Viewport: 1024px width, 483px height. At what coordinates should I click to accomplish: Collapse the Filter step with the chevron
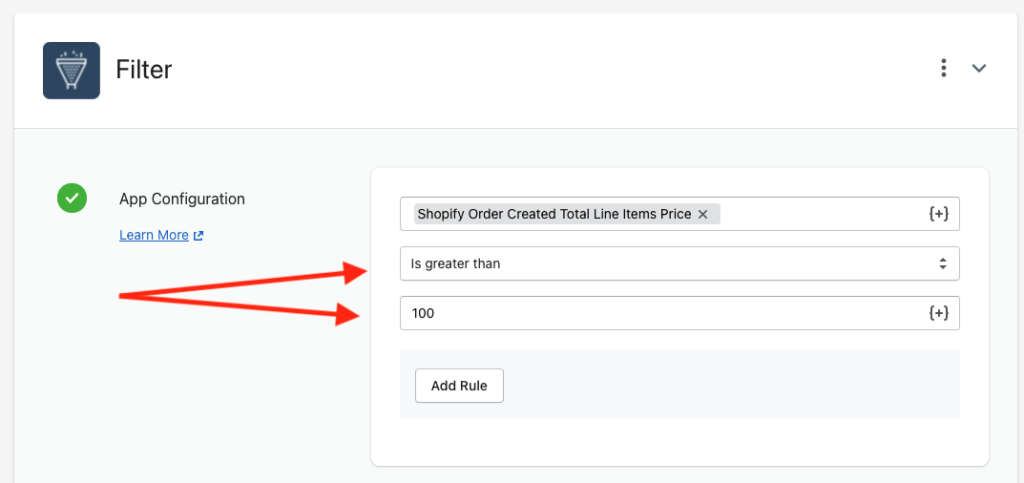(x=978, y=68)
